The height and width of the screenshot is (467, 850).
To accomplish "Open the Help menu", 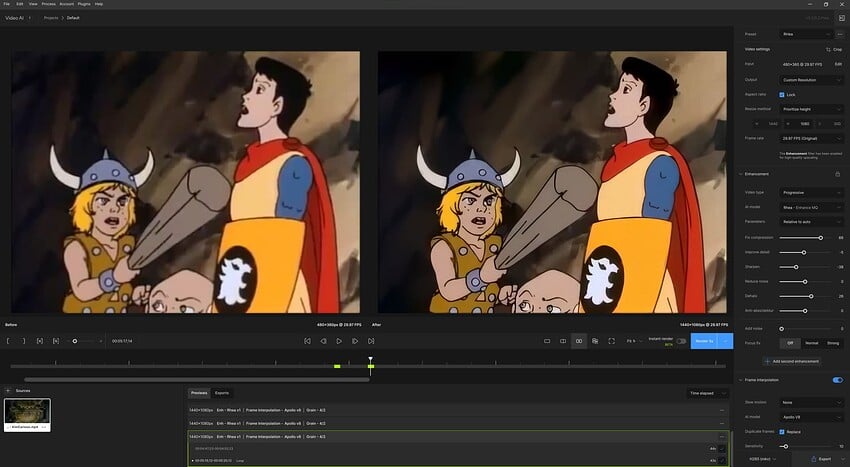I will pos(99,4).
